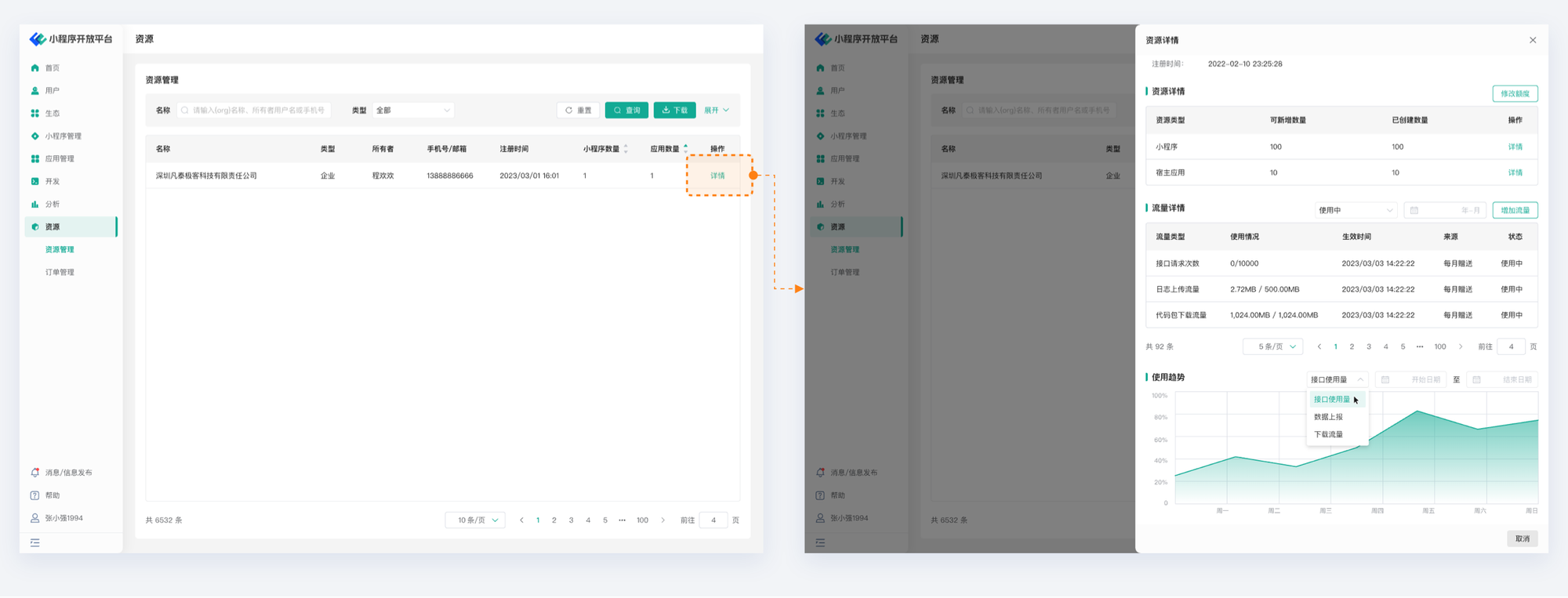Click the calendar icon in the 年-月 picker

coord(1414,210)
